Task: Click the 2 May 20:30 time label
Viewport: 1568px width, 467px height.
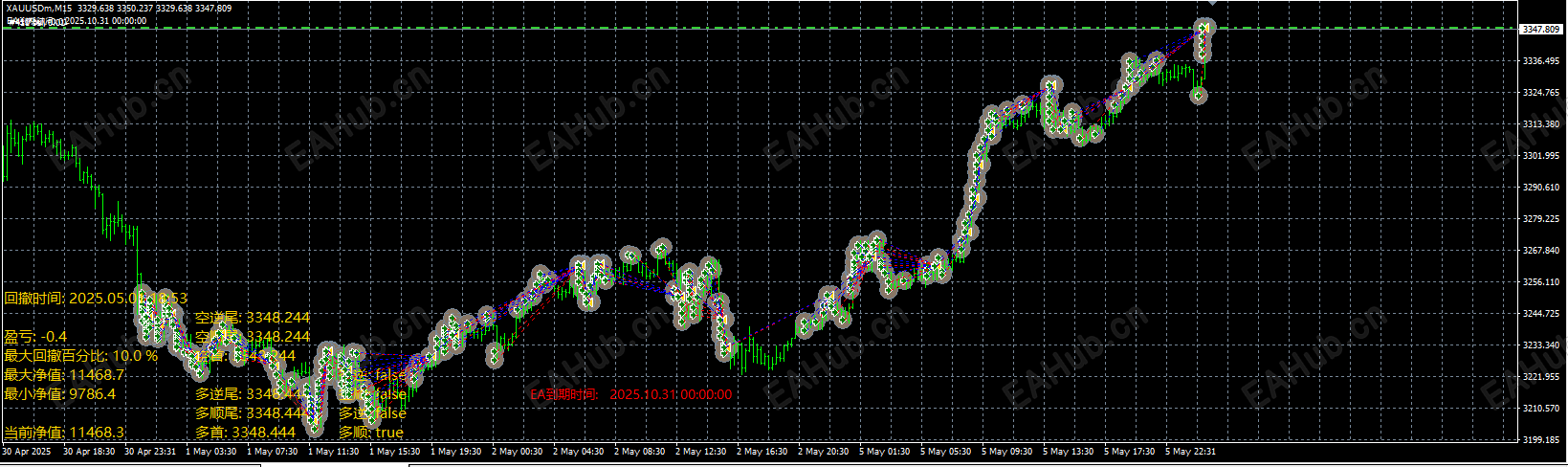Action: pyautogui.click(x=824, y=452)
